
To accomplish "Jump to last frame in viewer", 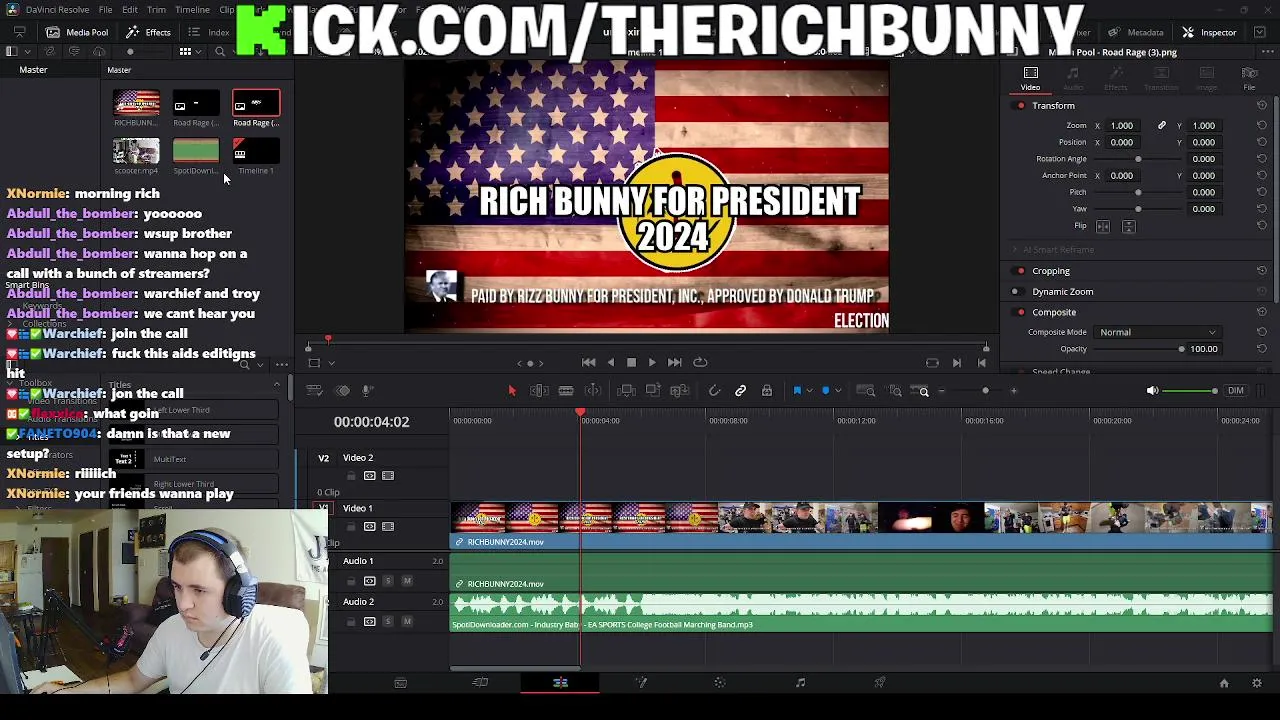I will click(674, 363).
